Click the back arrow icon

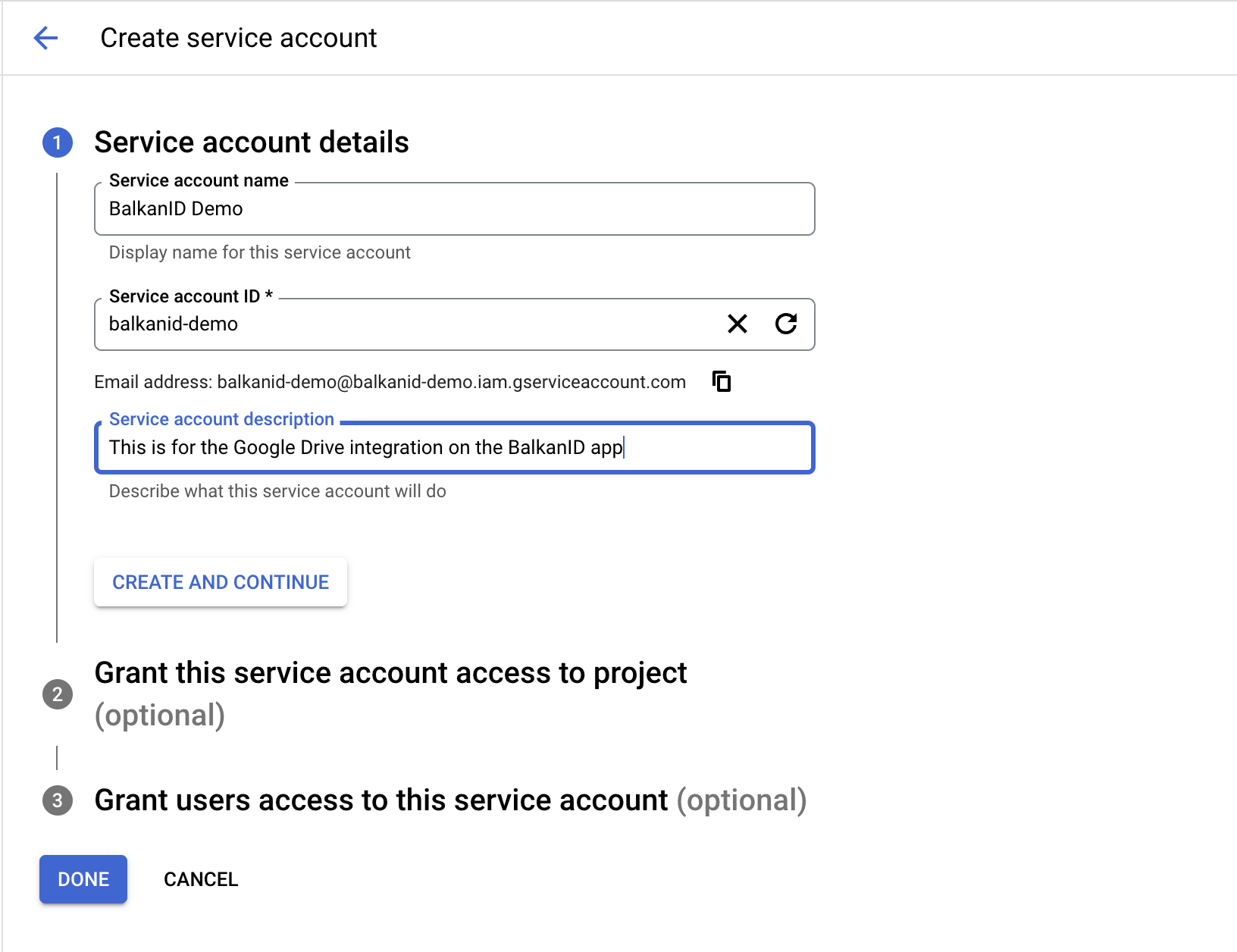pos(46,38)
